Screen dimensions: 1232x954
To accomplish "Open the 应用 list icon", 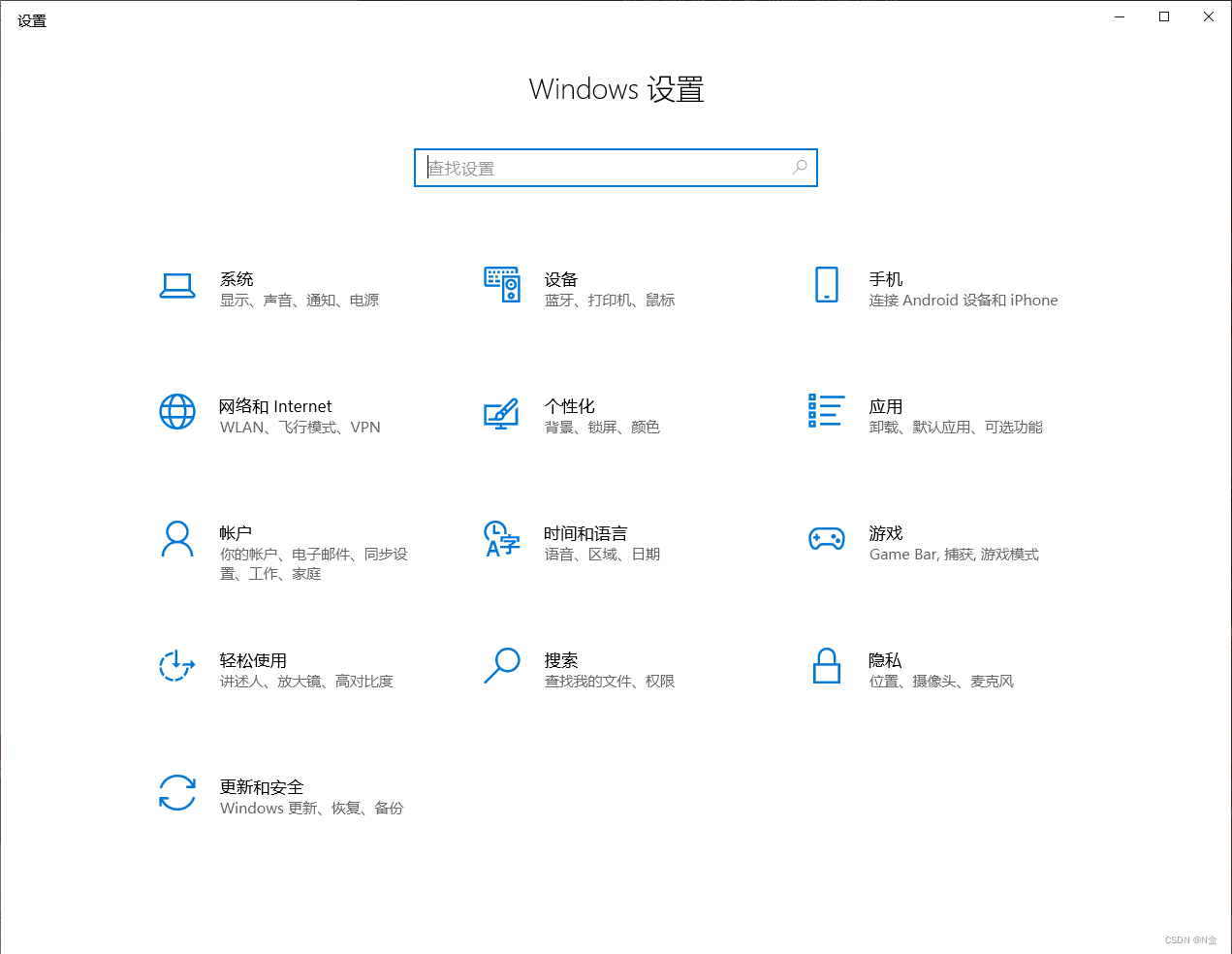I will coord(827,411).
